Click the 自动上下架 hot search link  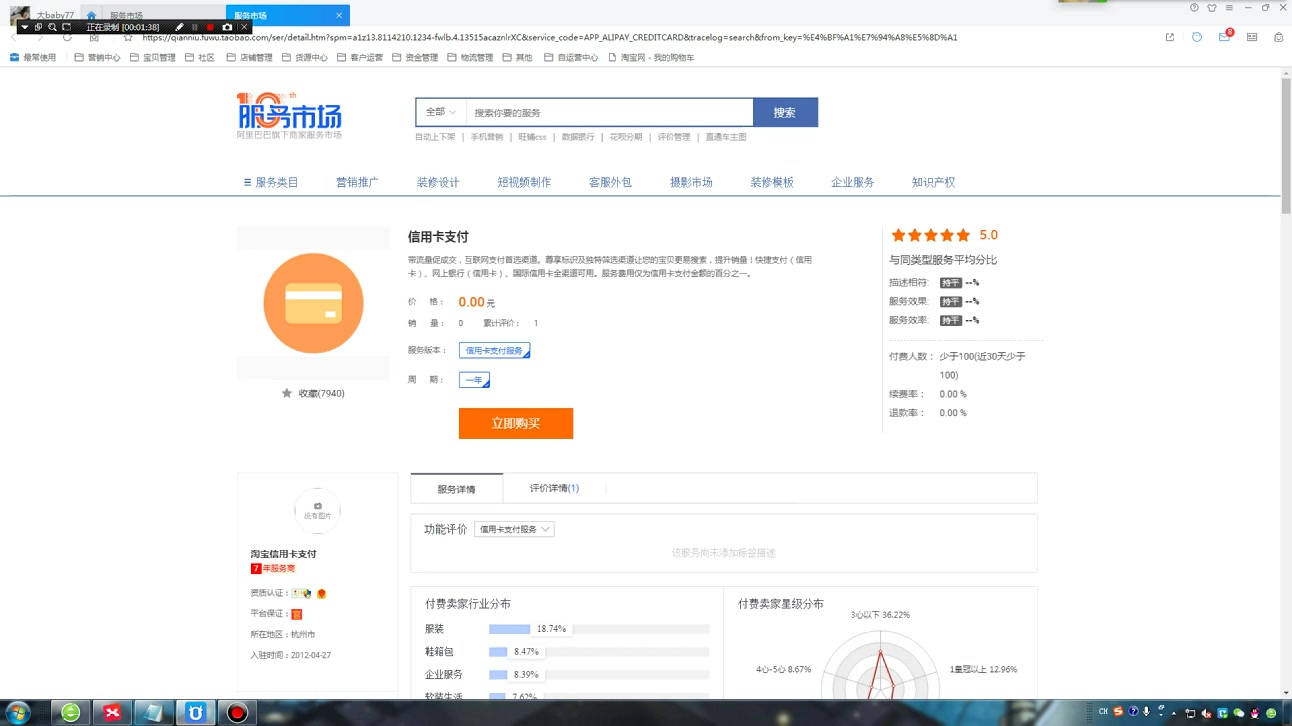pyautogui.click(x=435, y=137)
